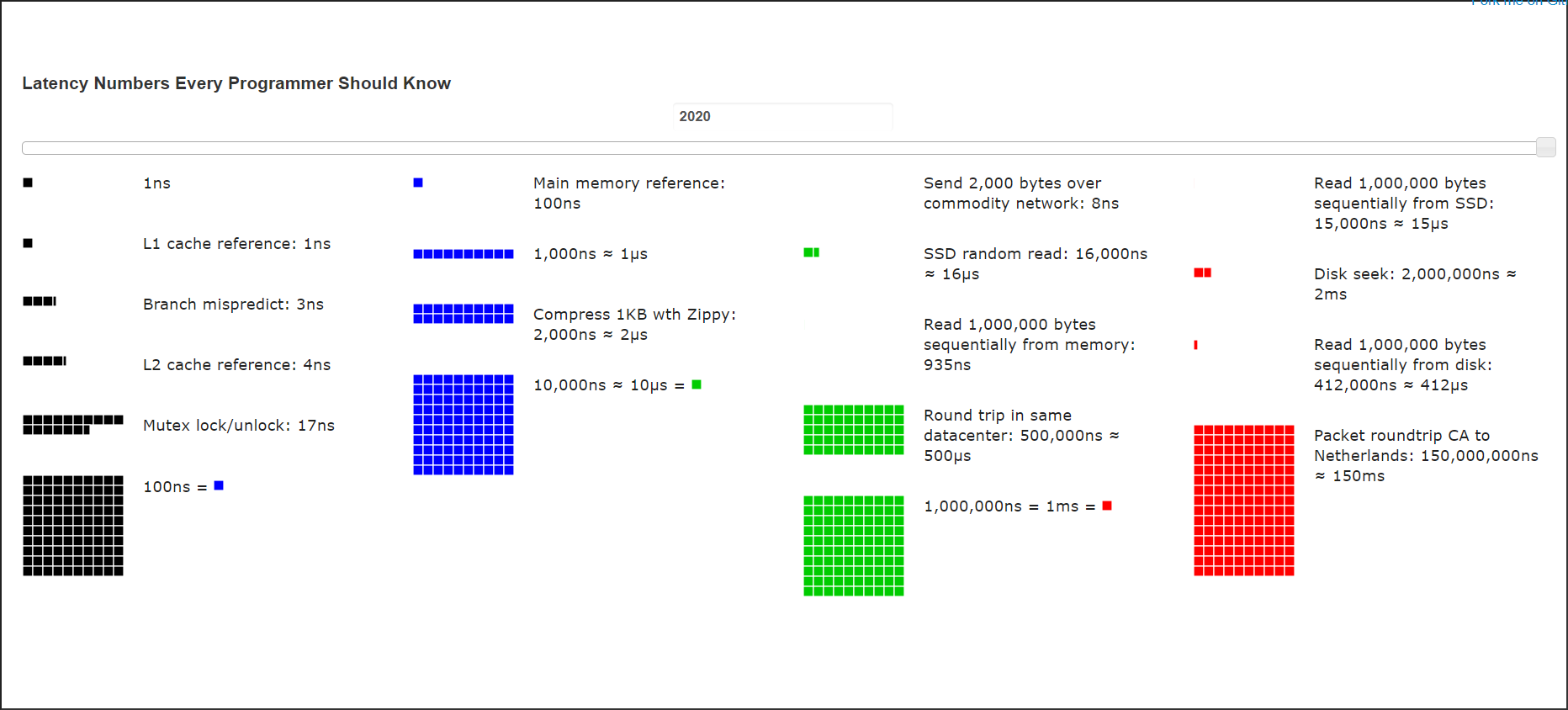Click the '1ns' label
This screenshot has width=1568, height=710.
click(157, 183)
